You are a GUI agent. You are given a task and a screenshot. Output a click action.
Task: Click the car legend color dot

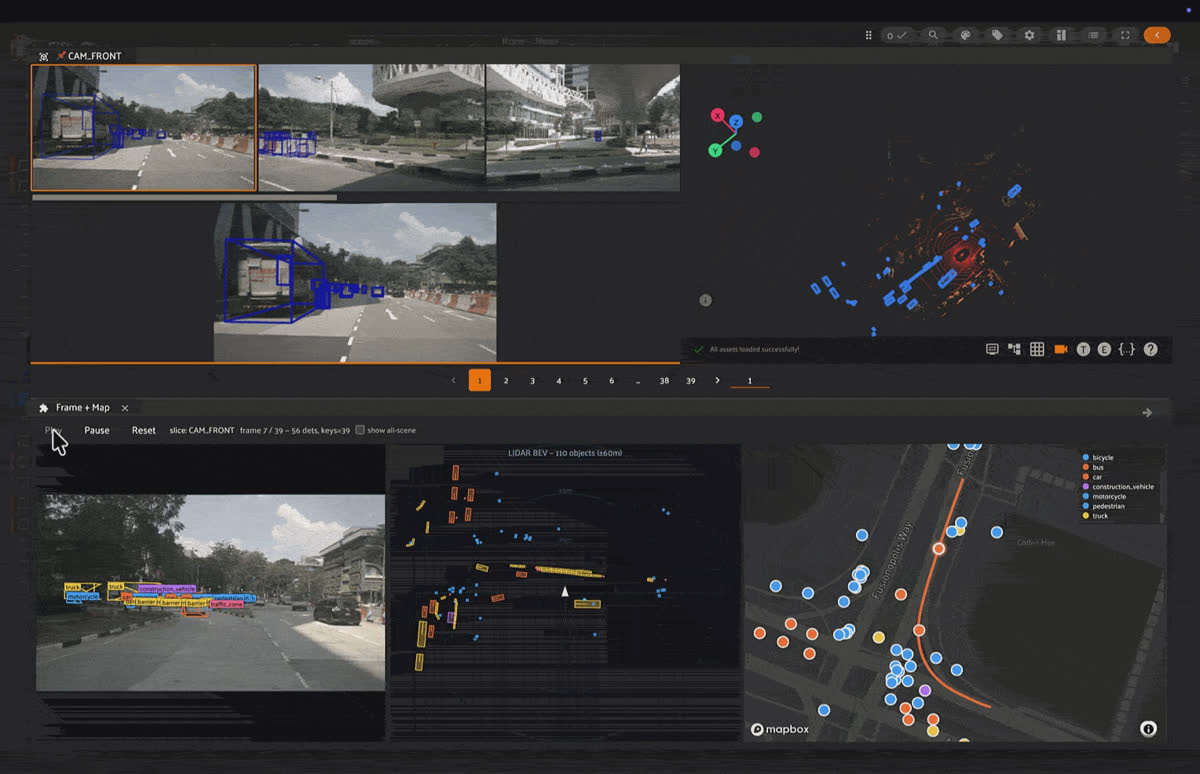1086,477
